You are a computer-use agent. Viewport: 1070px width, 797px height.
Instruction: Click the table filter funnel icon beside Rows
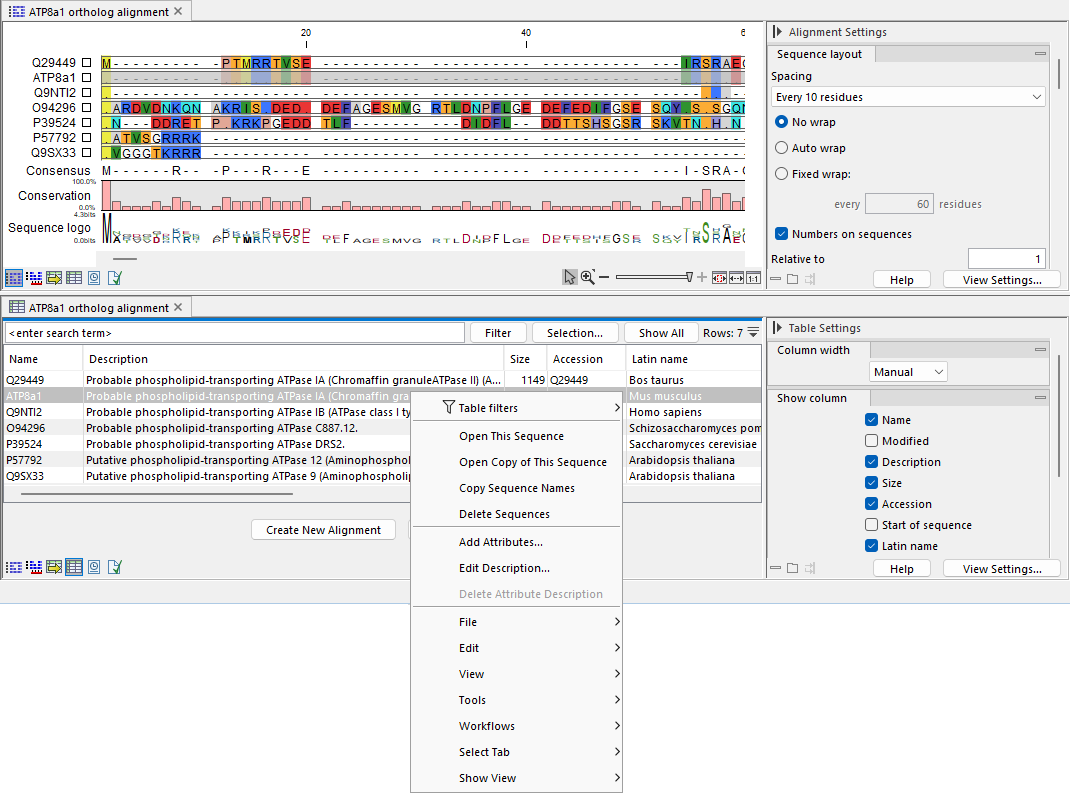pyautogui.click(x=753, y=332)
